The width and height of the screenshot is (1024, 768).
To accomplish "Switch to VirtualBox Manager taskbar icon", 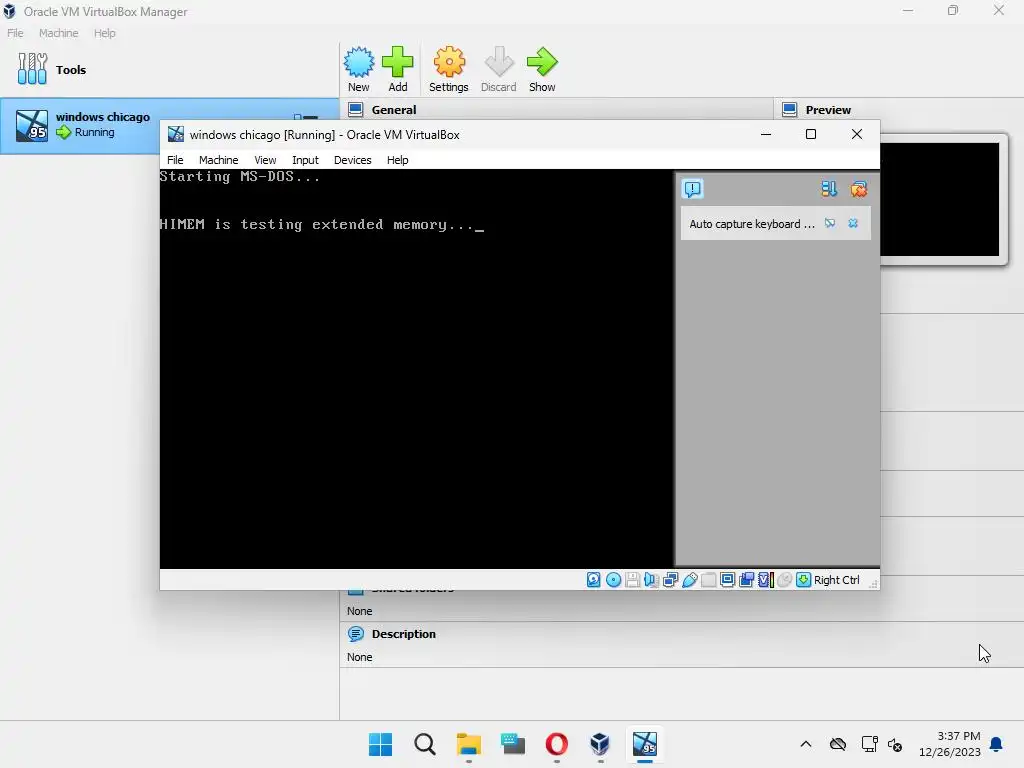I will (600, 744).
